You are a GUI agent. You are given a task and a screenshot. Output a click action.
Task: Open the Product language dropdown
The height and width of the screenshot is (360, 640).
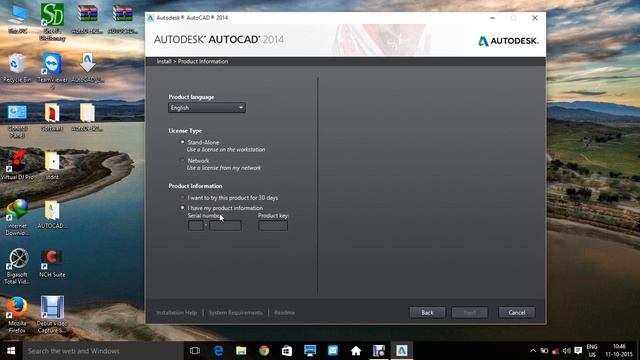point(207,108)
